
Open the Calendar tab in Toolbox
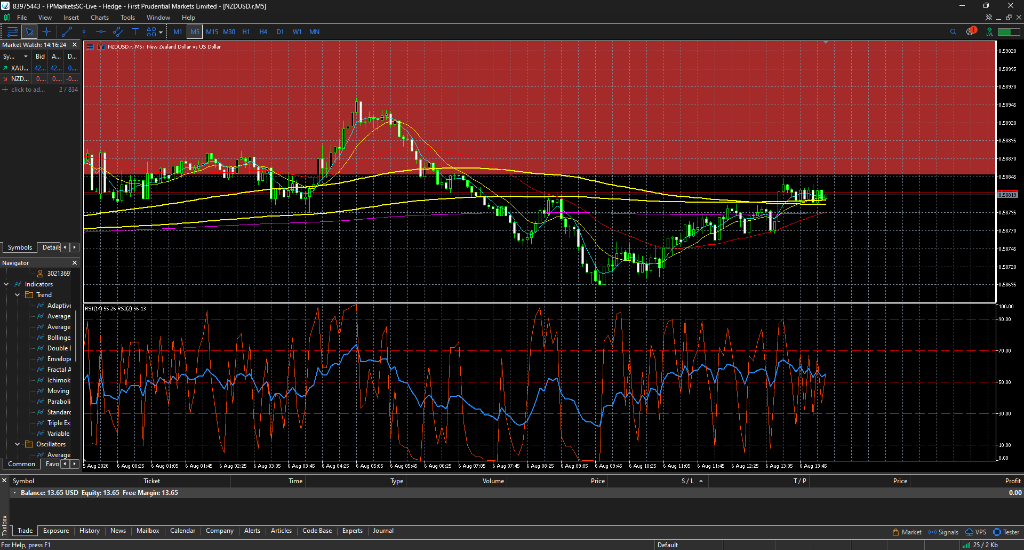tap(183, 531)
